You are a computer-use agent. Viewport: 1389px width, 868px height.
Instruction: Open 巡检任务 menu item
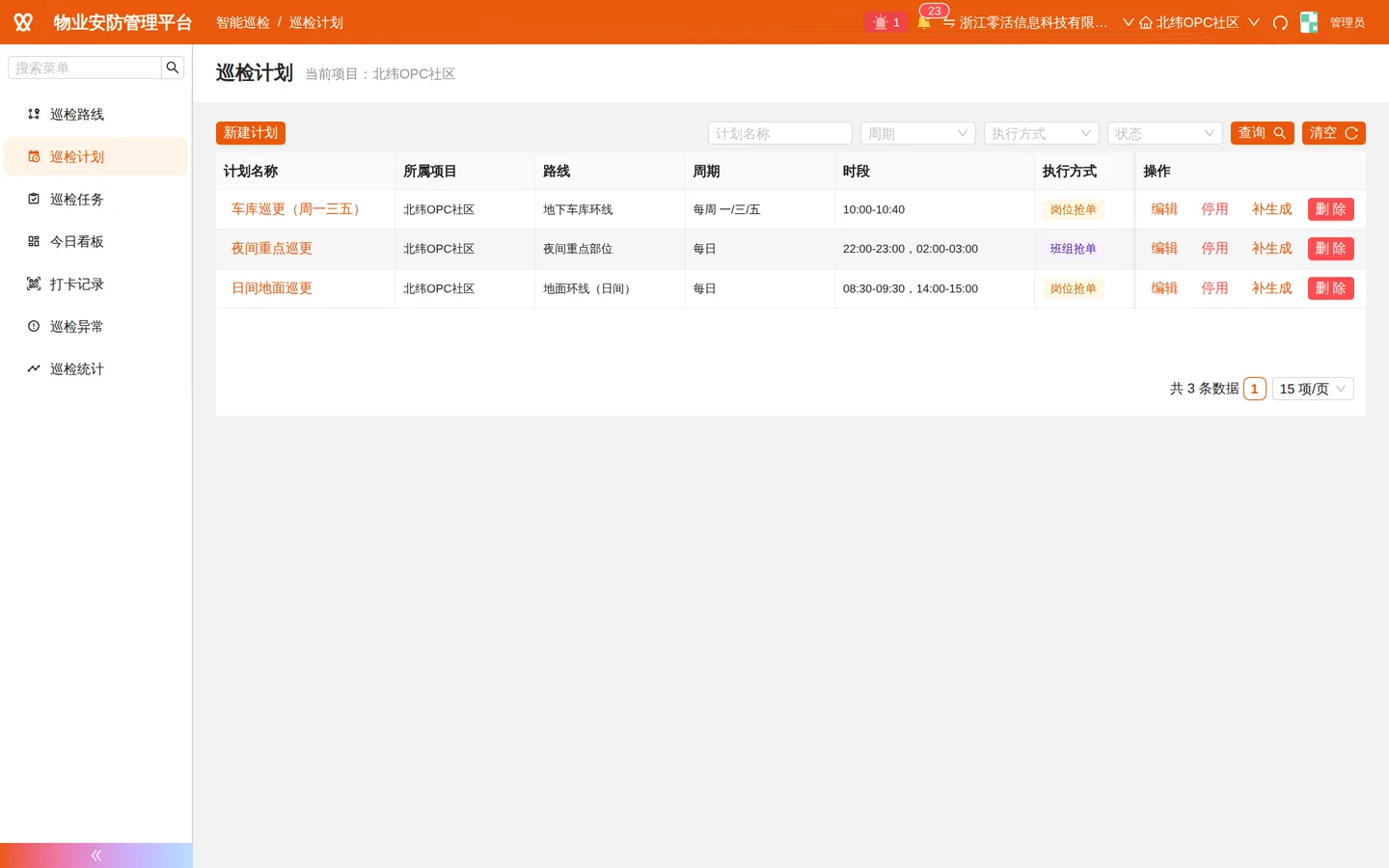coord(95,199)
